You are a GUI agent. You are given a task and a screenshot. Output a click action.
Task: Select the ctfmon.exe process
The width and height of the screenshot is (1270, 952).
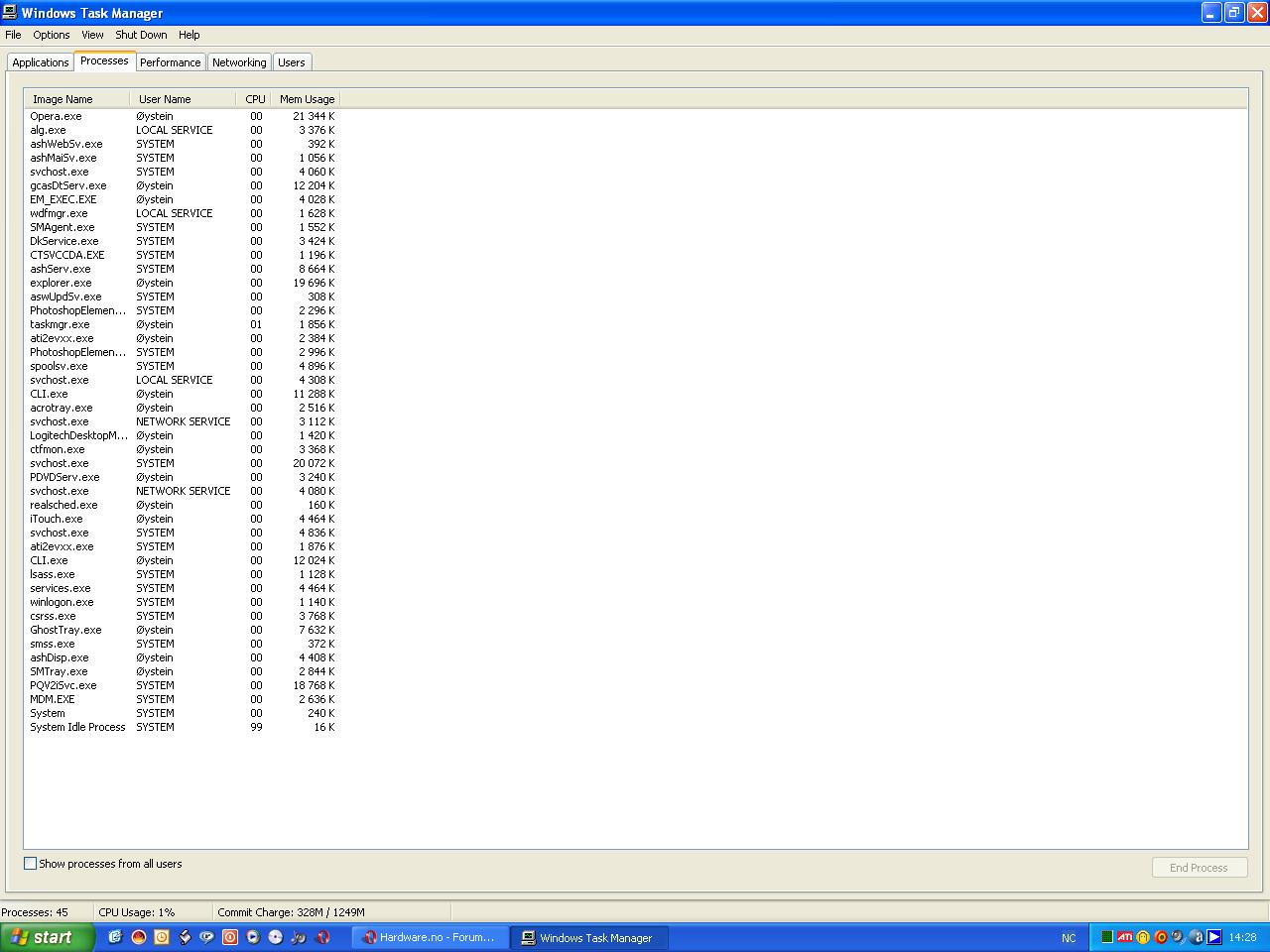[x=57, y=449]
